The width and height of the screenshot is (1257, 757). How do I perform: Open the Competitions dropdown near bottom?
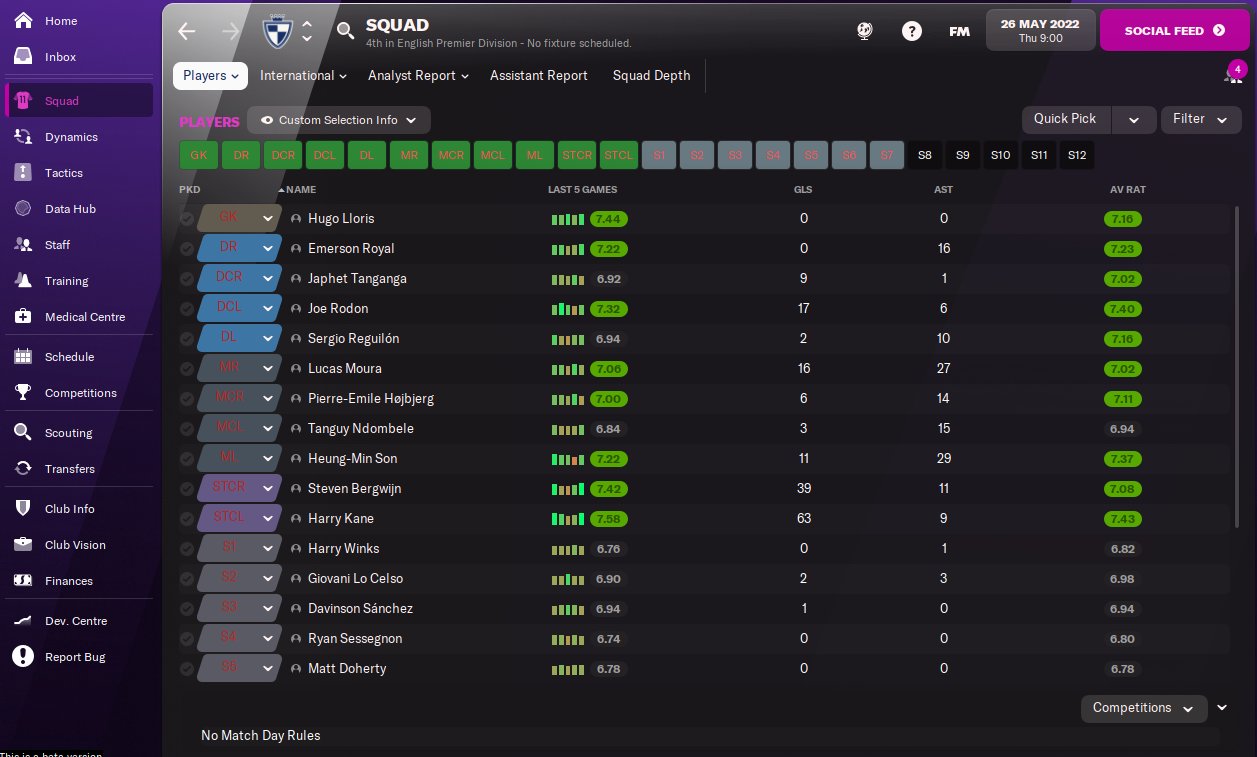tap(1144, 708)
